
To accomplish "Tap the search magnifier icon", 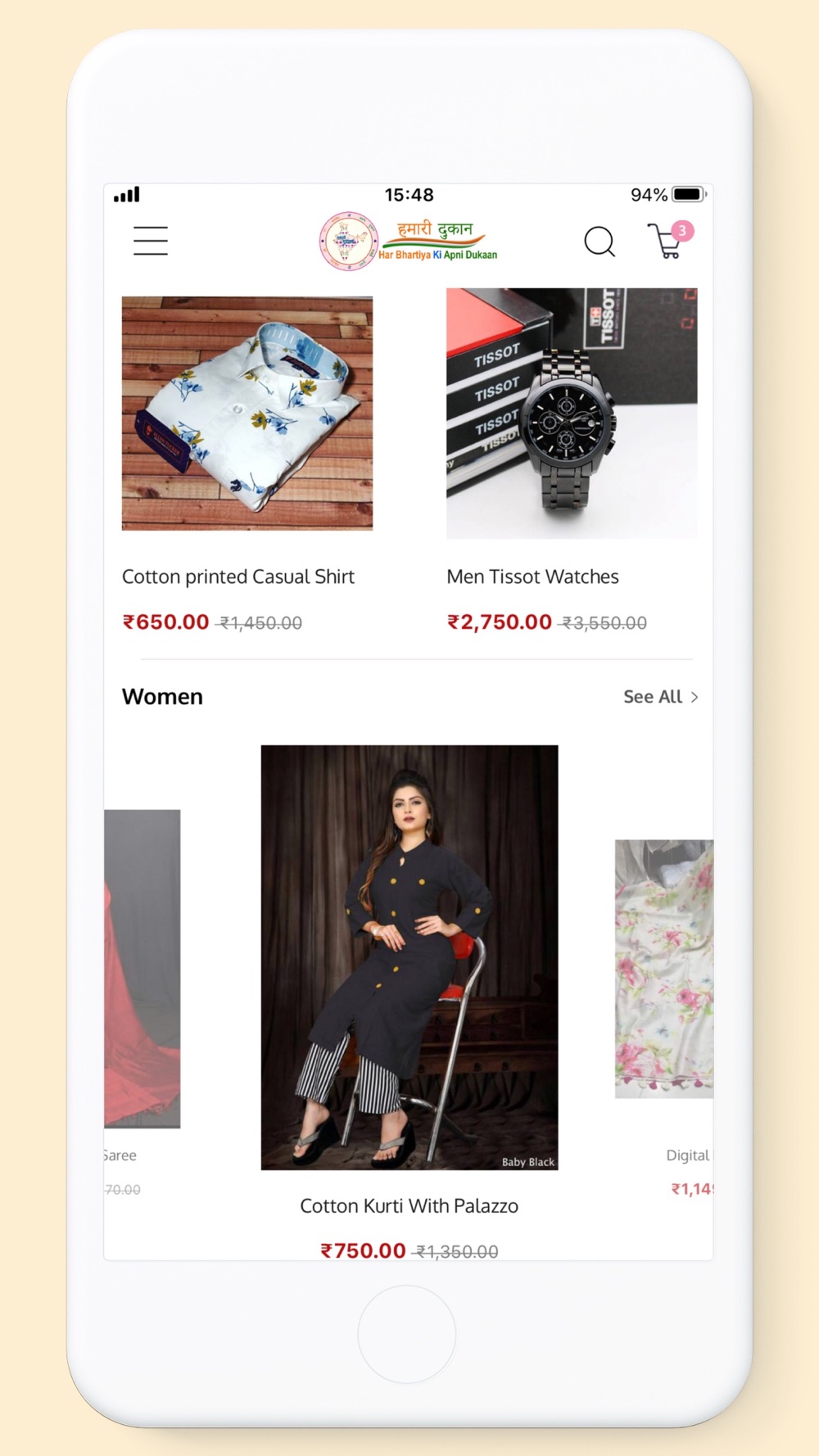I will pyautogui.click(x=600, y=242).
